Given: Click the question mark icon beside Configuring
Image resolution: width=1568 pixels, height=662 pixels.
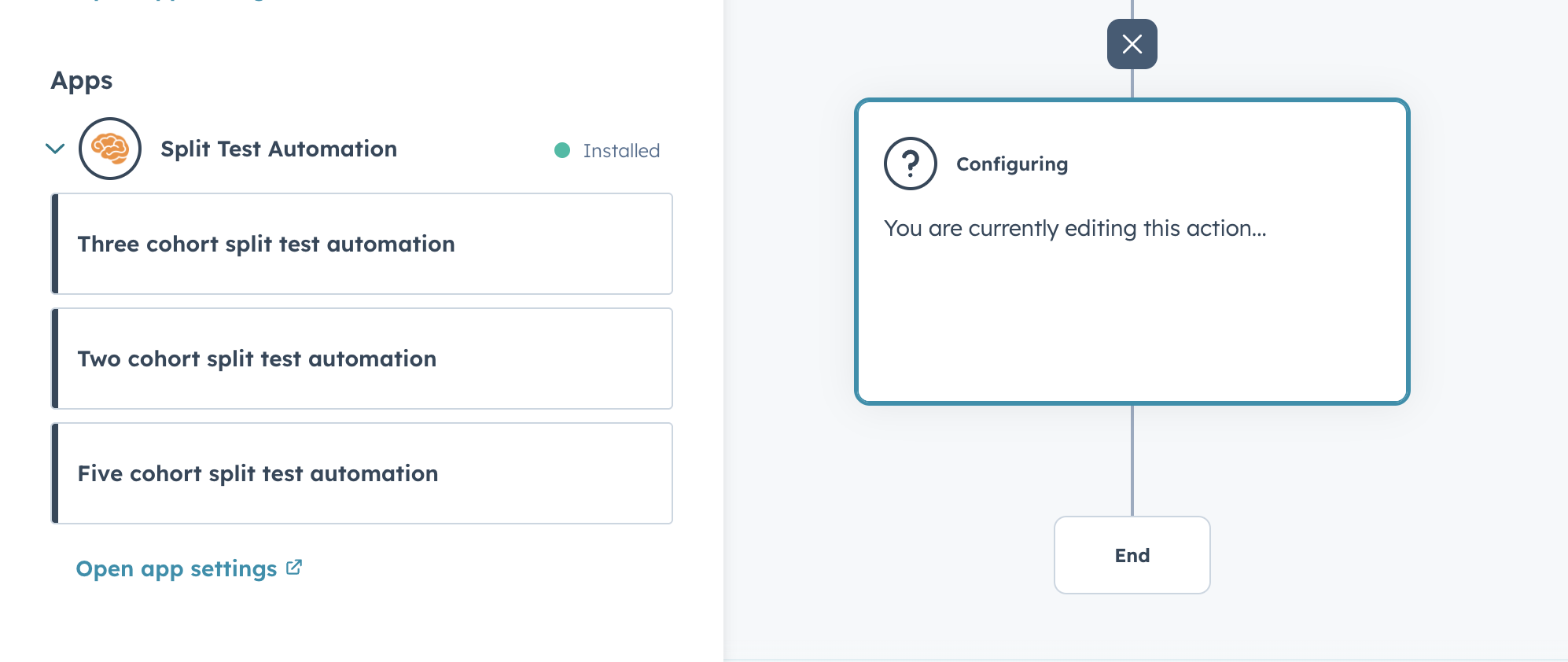Looking at the screenshot, I should click(x=911, y=164).
